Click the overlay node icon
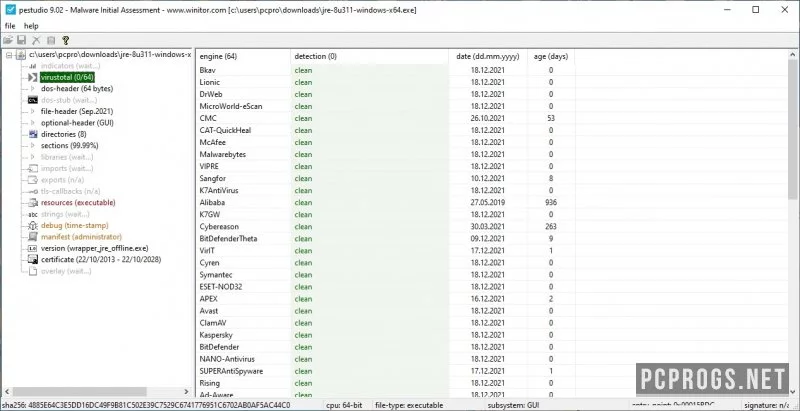Image resolution: width=800 pixels, height=411 pixels. [33, 271]
